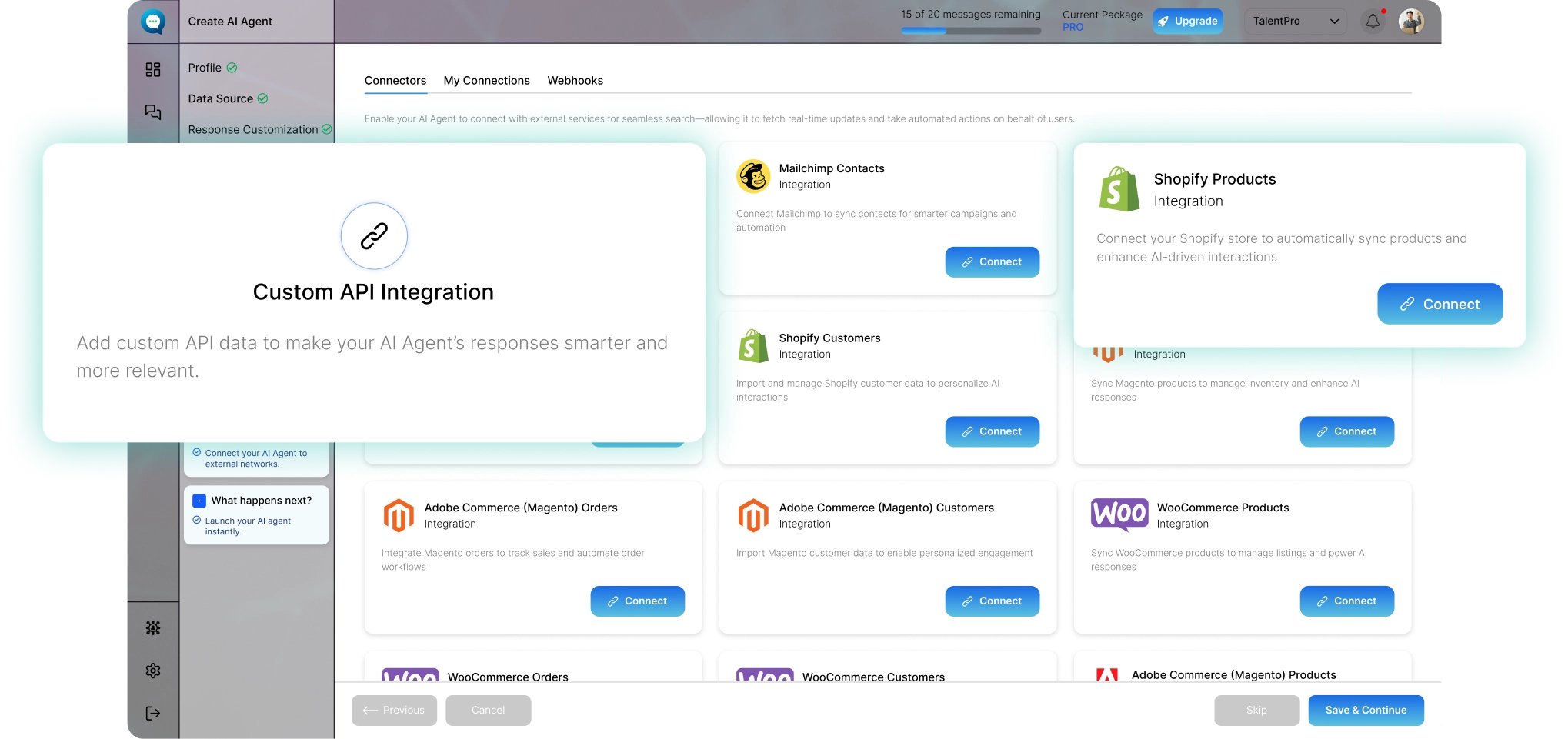Connect the Magento Customers integration

(x=993, y=601)
